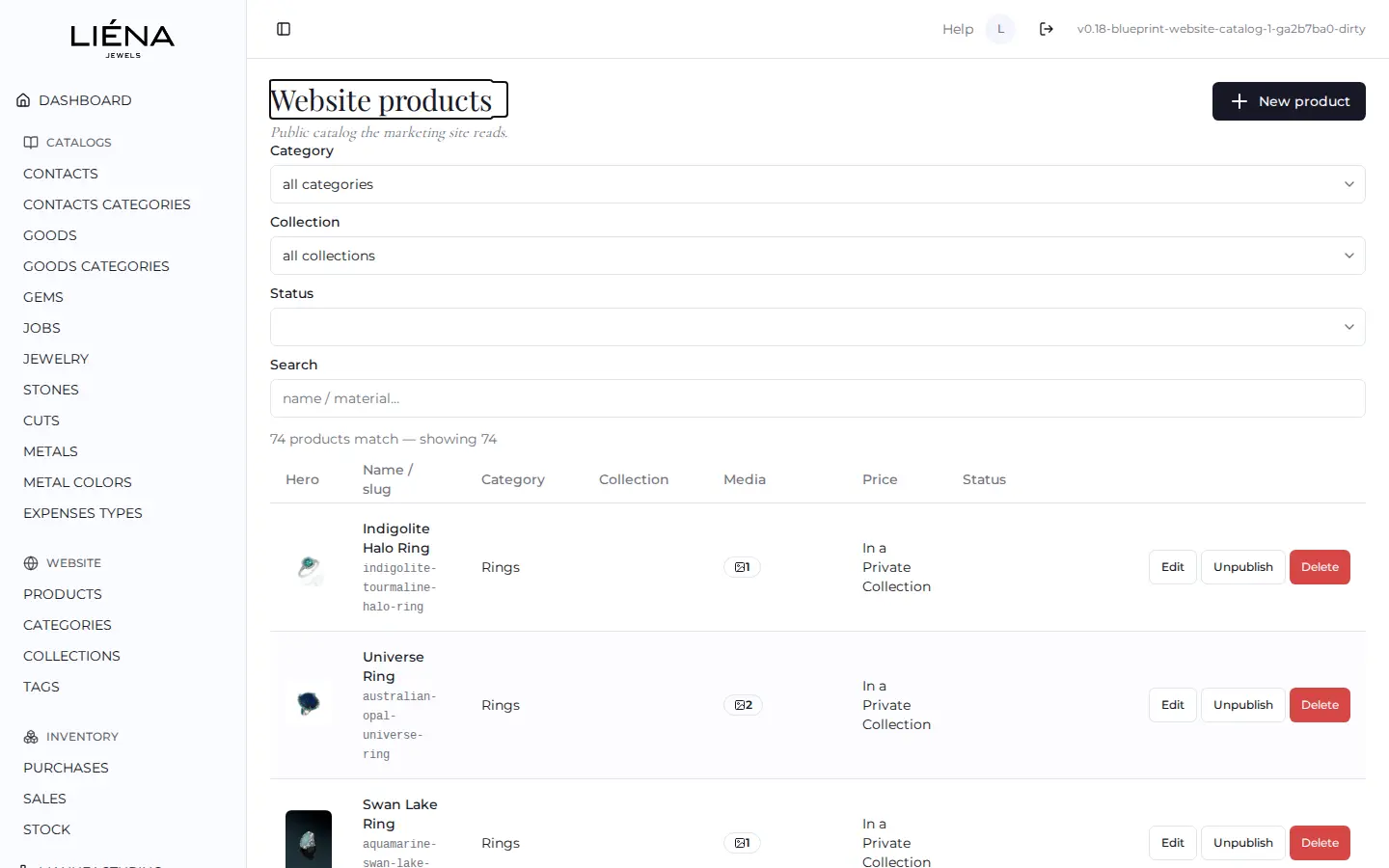Open Contacts Categories page
Image resolution: width=1389 pixels, height=868 pixels.
[x=107, y=204]
